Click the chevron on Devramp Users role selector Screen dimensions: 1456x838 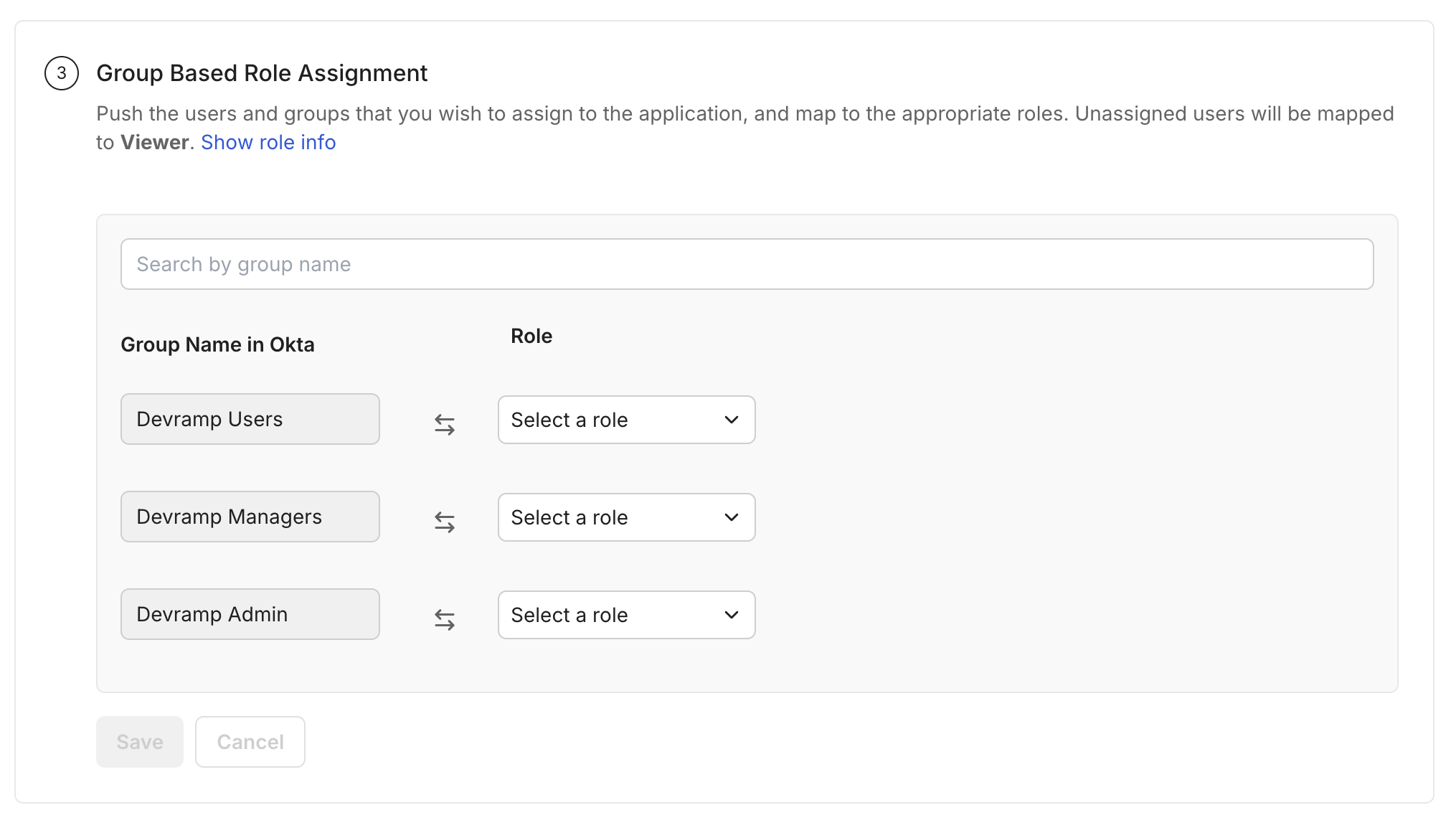(x=731, y=420)
